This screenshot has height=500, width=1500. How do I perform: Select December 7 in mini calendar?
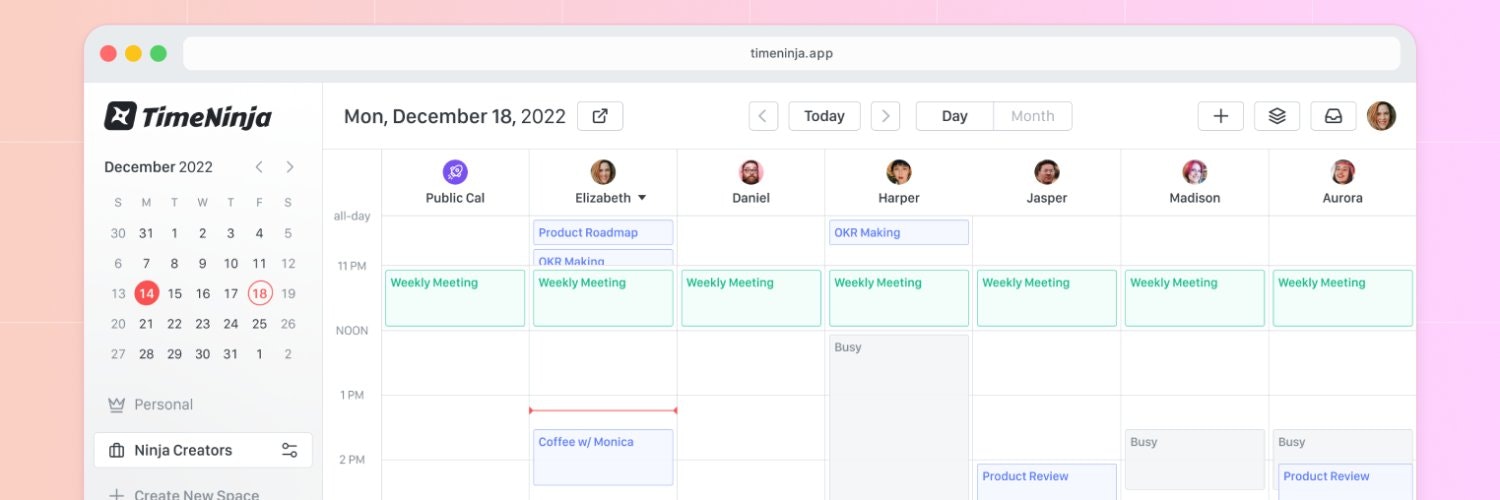(146, 264)
